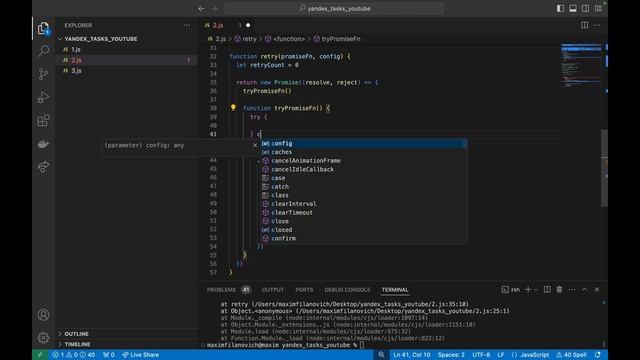640x360 pixels.
Task: Switch to the PORTS tab
Action: 304,290
